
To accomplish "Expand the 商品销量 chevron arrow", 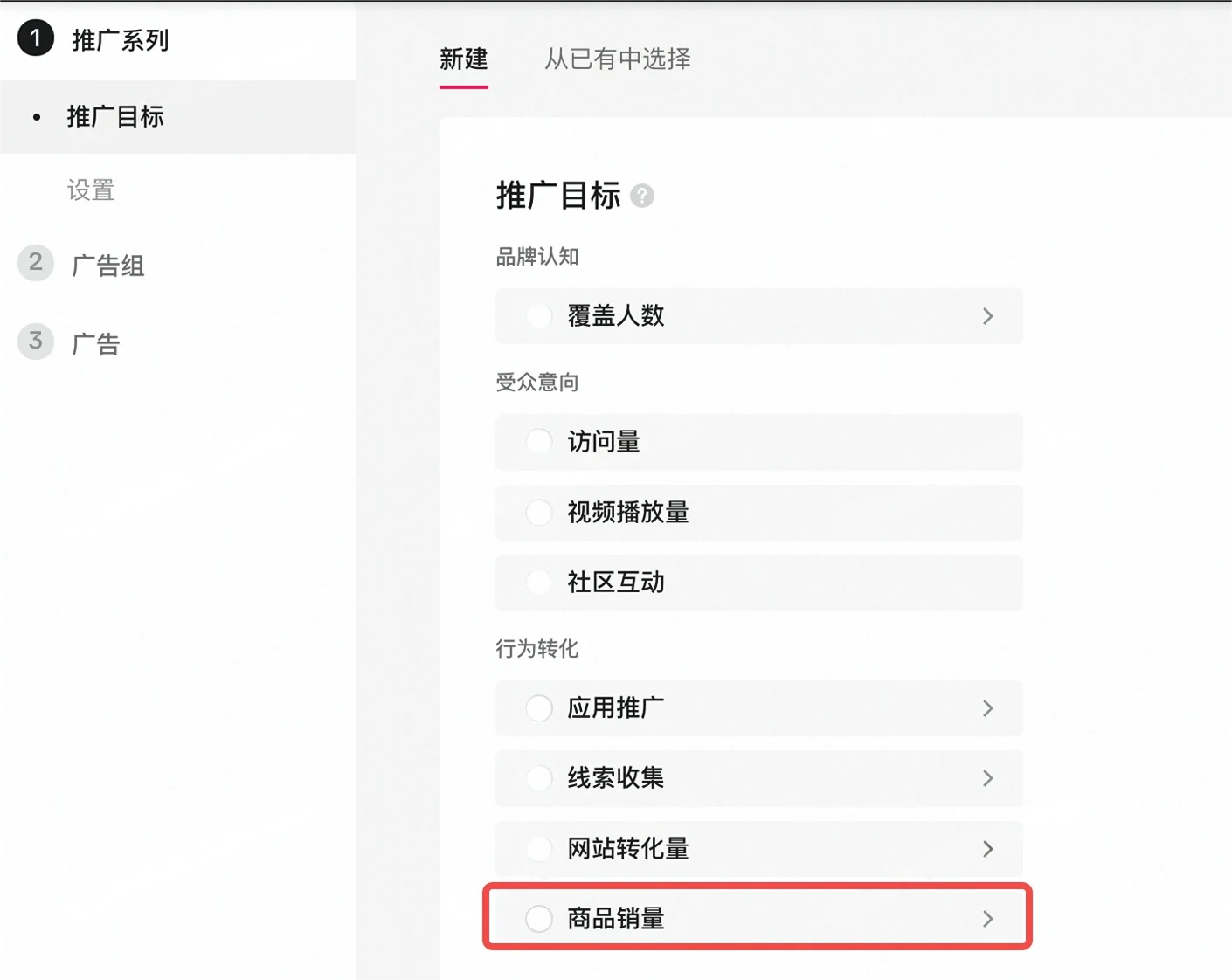I will click(988, 919).
